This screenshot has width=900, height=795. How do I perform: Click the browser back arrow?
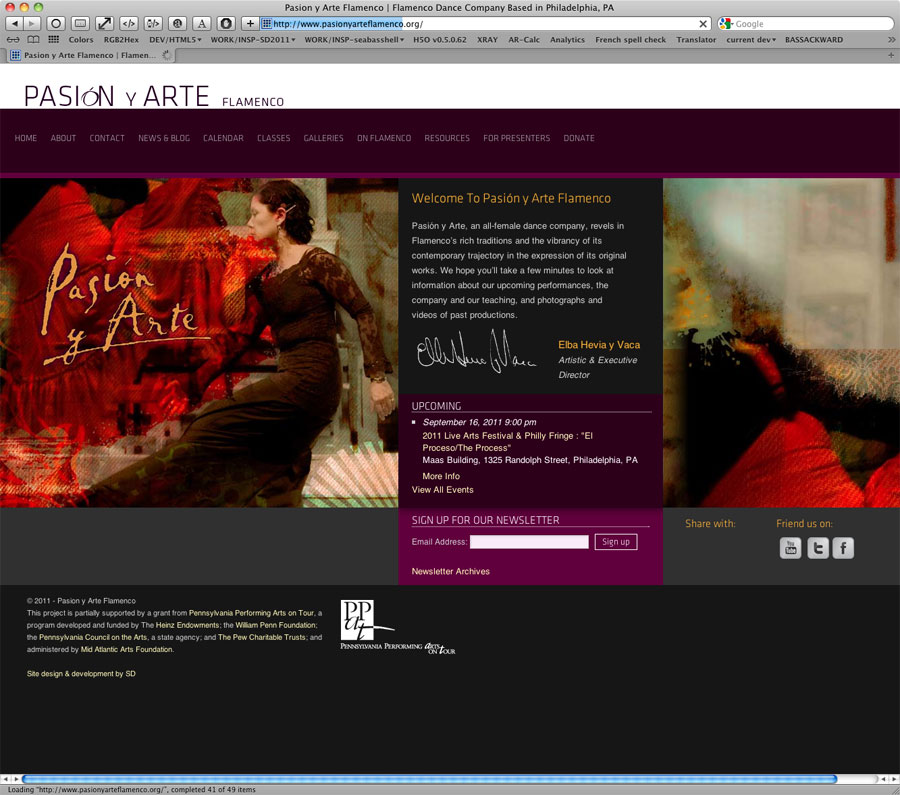tap(15, 23)
